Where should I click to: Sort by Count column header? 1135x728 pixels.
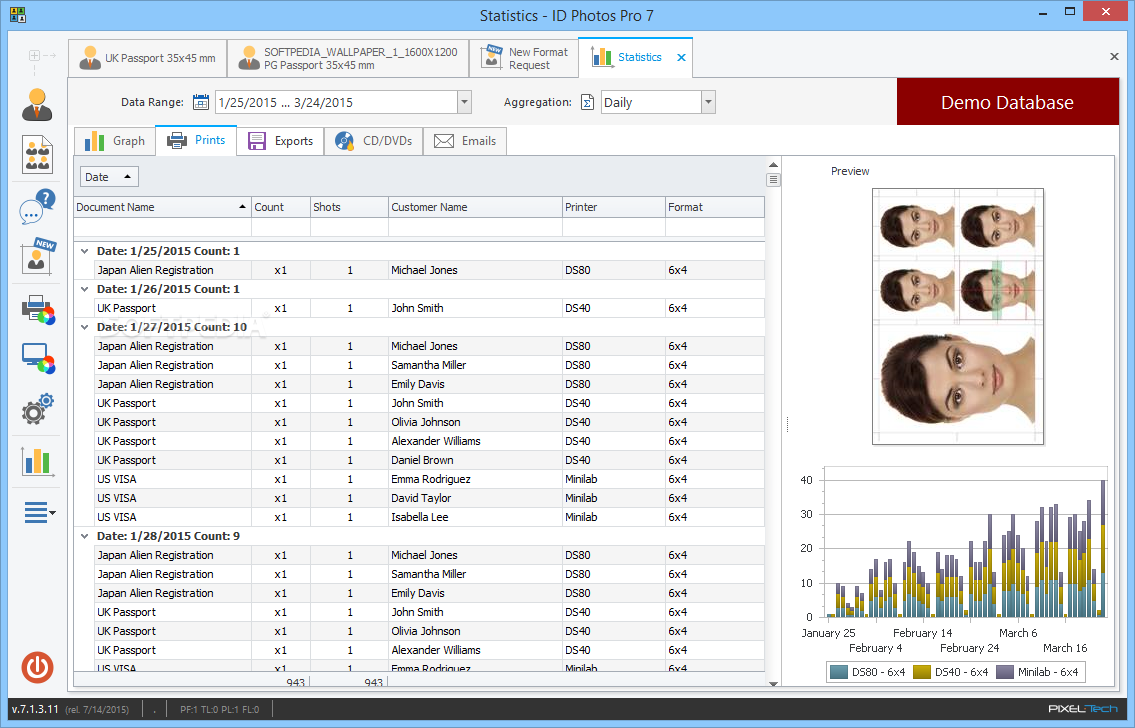click(x=281, y=207)
